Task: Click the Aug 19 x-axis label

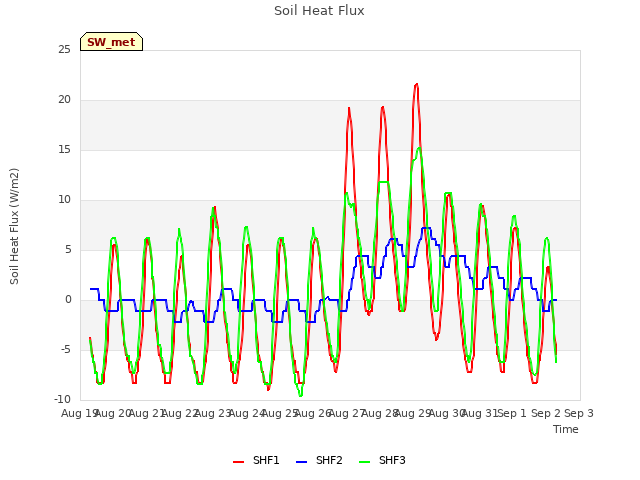Action: pos(79,413)
